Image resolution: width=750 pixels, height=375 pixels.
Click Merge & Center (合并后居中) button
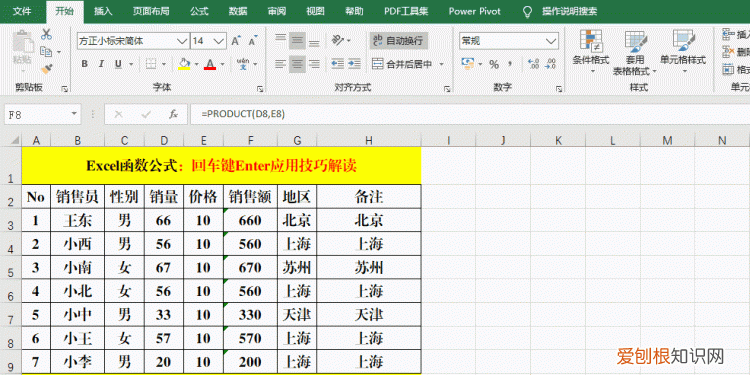tap(402, 64)
